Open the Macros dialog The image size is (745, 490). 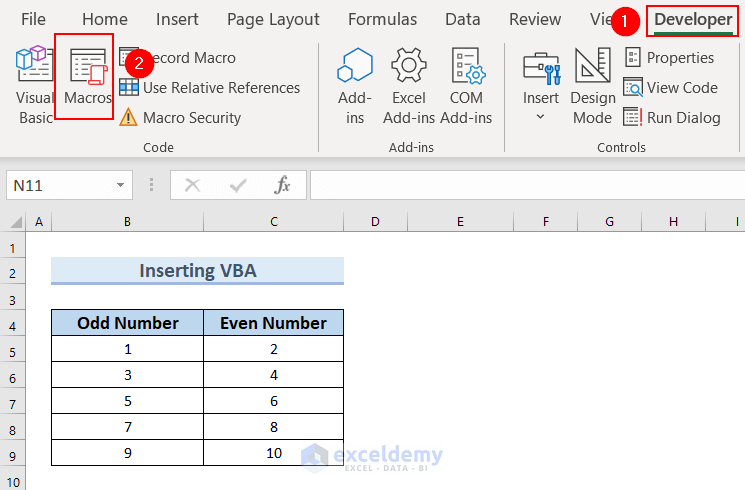(86, 78)
